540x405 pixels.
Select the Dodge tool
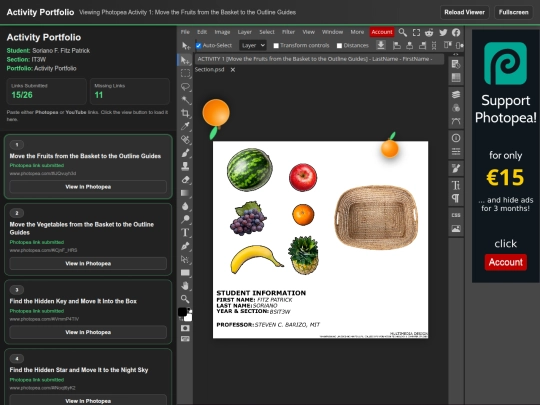[x=185, y=219]
